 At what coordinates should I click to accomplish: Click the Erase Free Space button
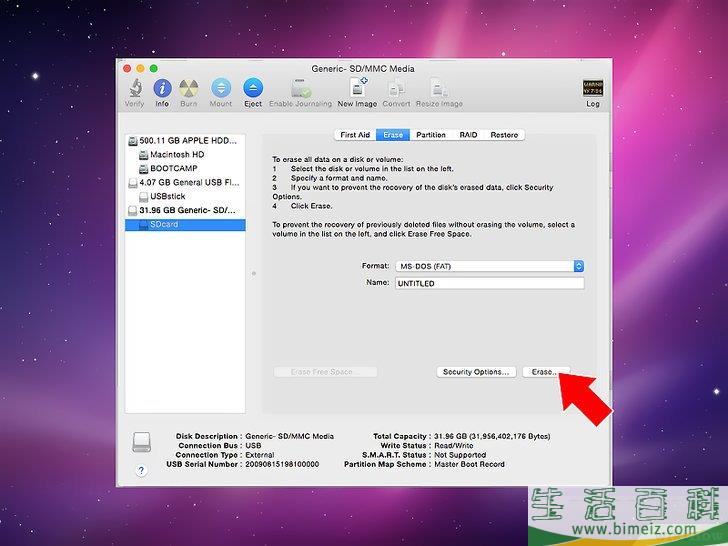click(x=325, y=372)
